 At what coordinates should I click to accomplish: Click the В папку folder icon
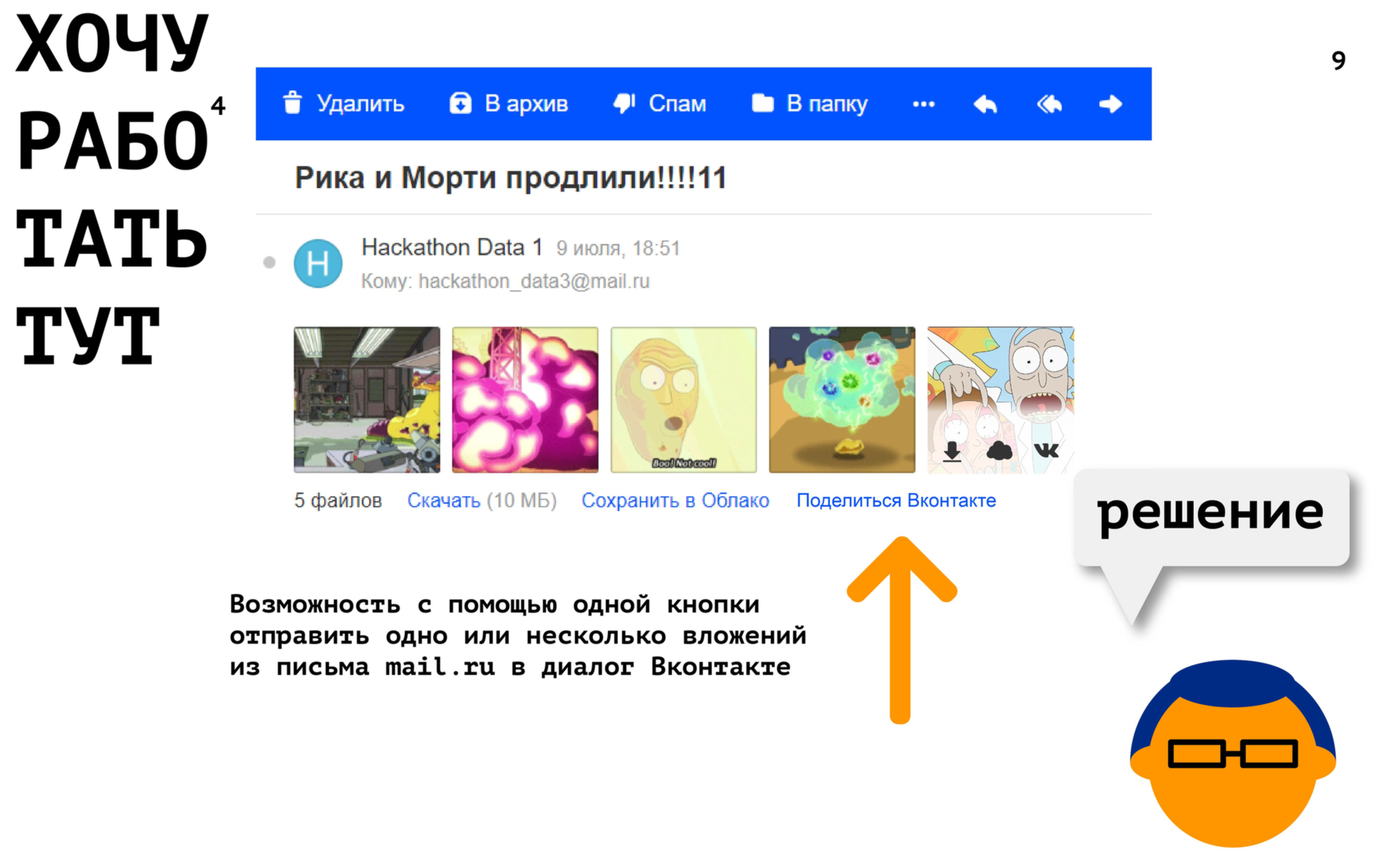763,103
